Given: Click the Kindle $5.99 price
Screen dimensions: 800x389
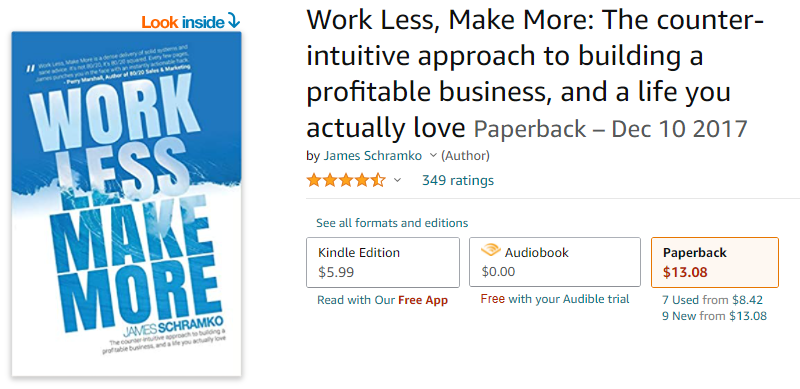Looking at the screenshot, I should [336, 272].
